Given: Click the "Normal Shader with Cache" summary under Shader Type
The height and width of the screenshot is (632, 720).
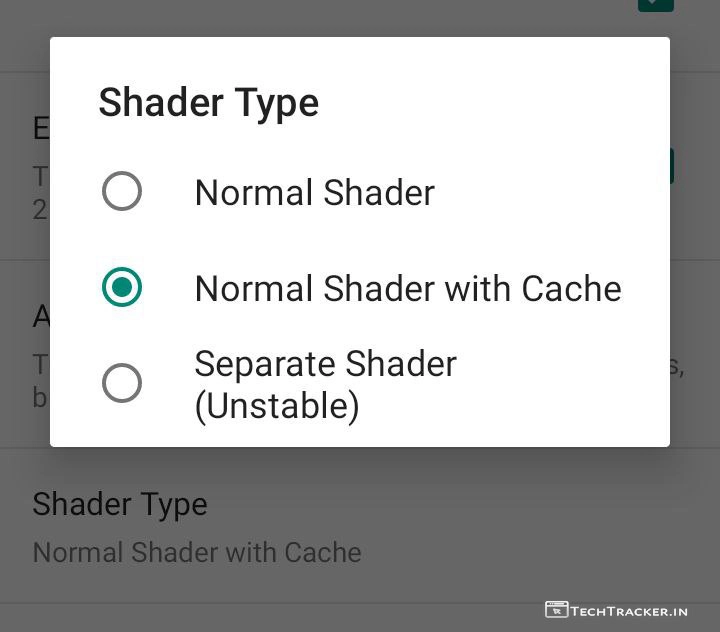Looking at the screenshot, I should coord(197,552).
